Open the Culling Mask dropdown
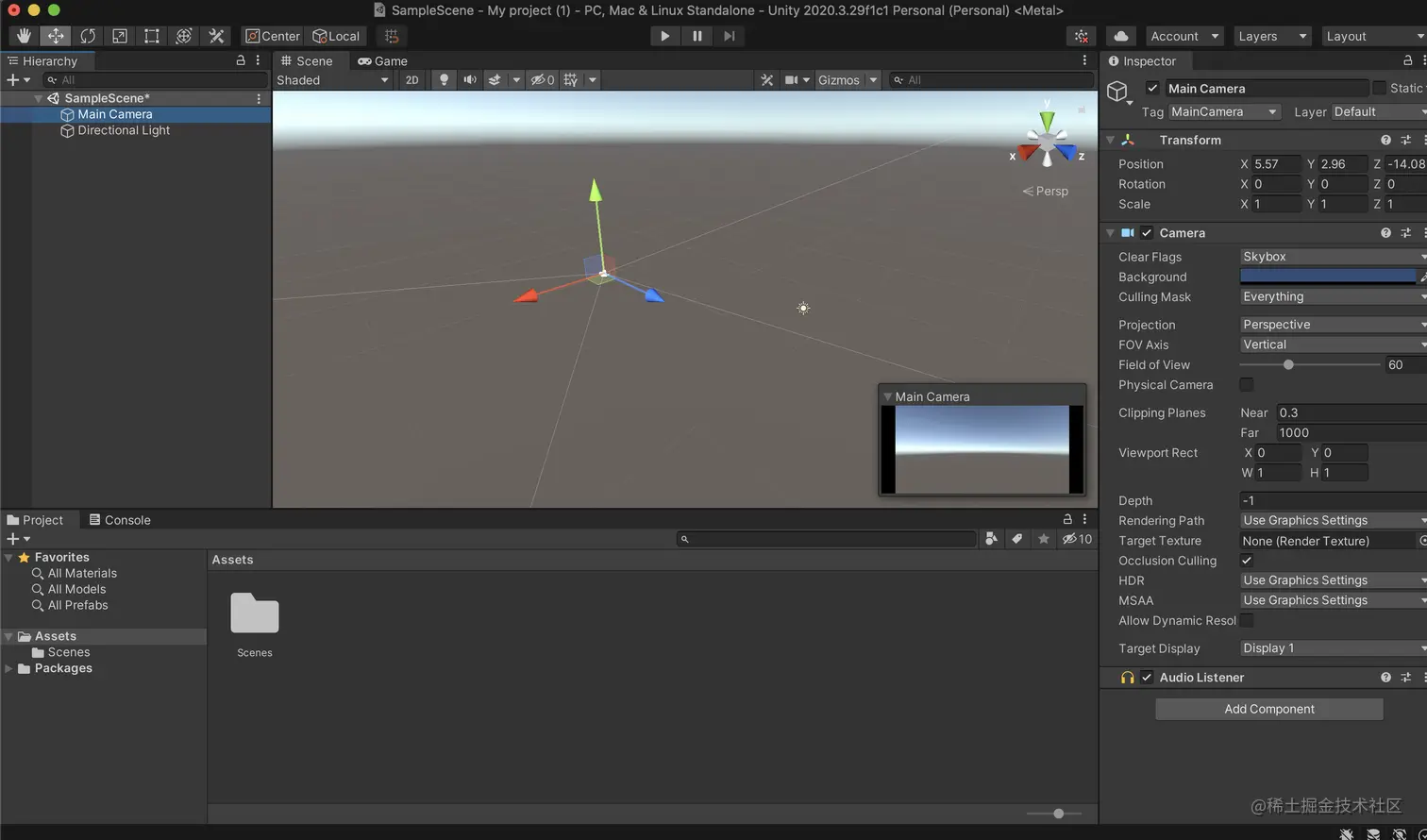This screenshot has height=840, width=1427. pyautogui.click(x=1334, y=296)
